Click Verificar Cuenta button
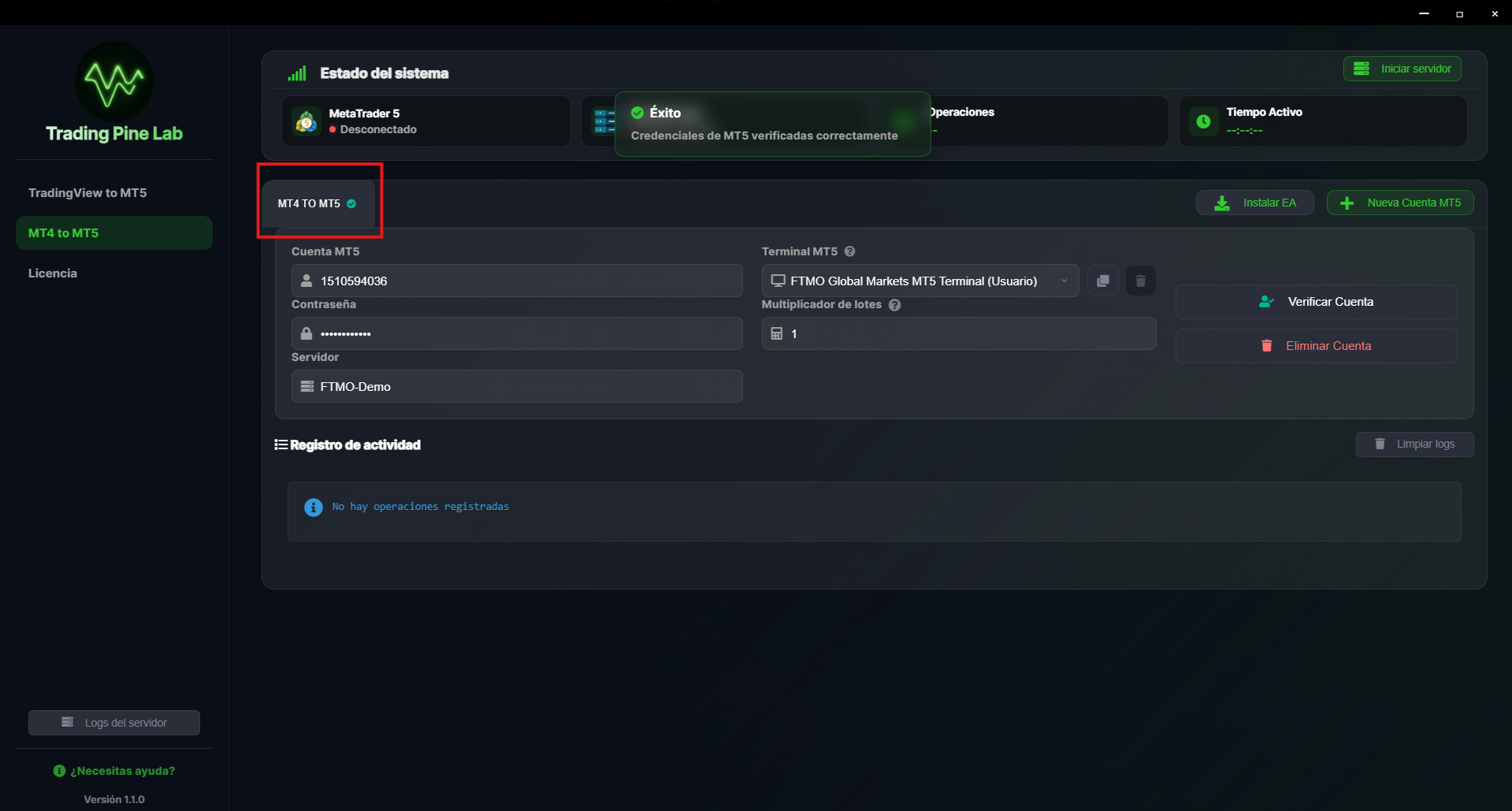1512x811 pixels. tap(1317, 302)
